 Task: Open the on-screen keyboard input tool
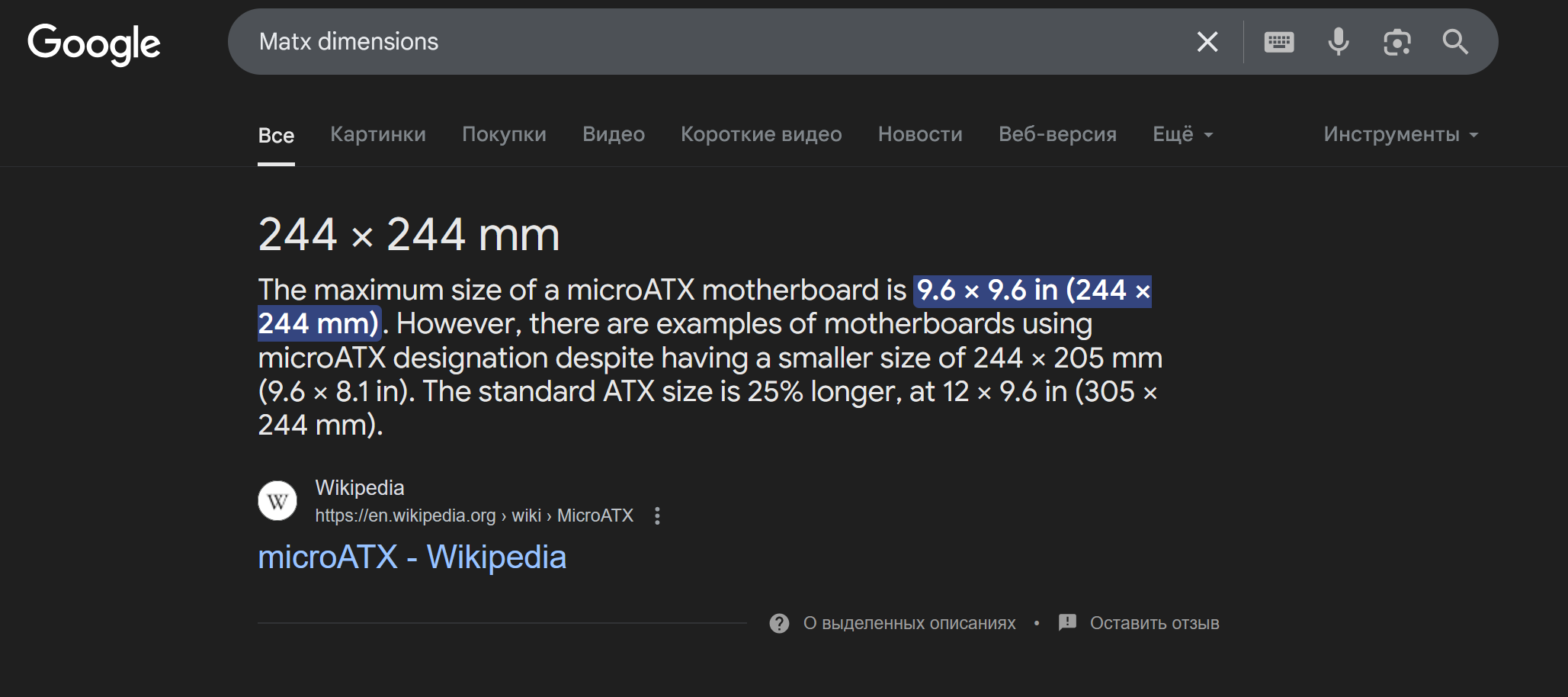(x=1279, y=42)
